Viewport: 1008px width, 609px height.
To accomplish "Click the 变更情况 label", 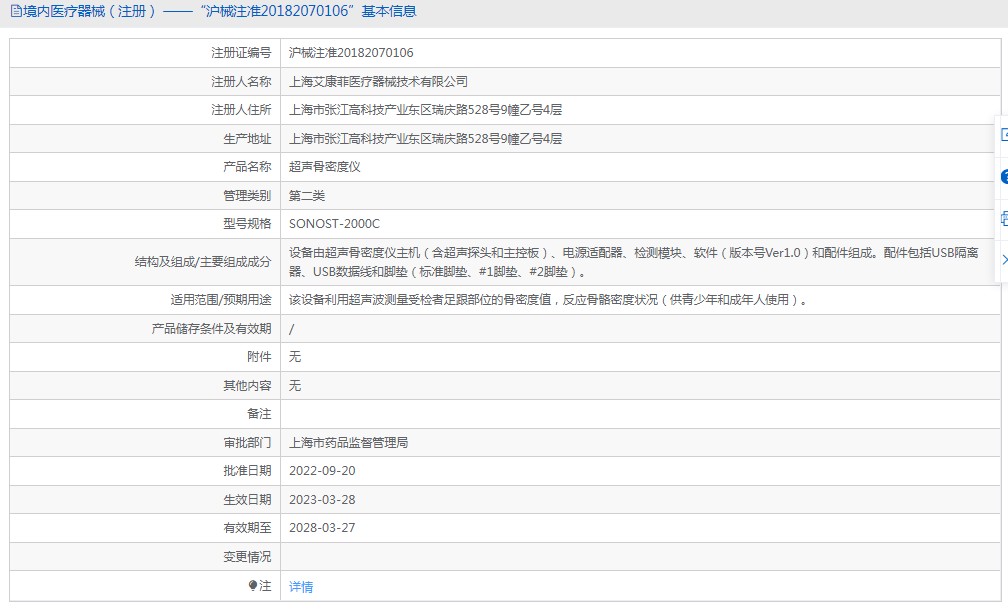I will pyautogui.click(x=247, y=557).
